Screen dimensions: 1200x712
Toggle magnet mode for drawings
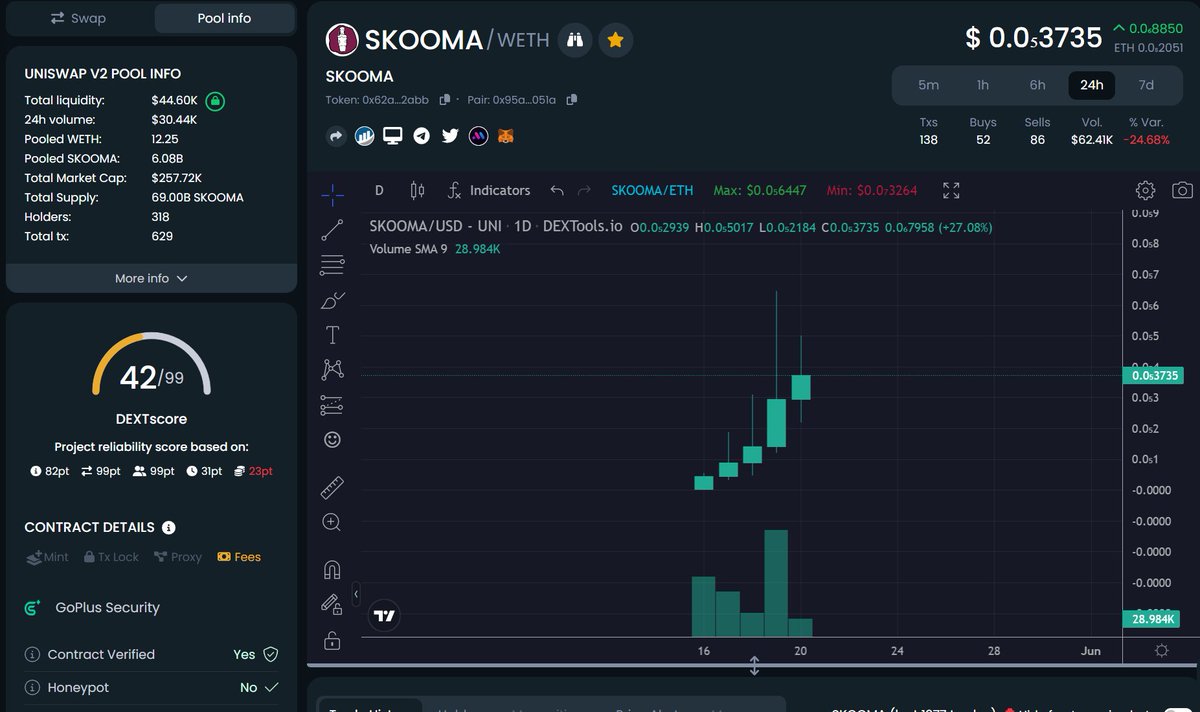[332, 570]
